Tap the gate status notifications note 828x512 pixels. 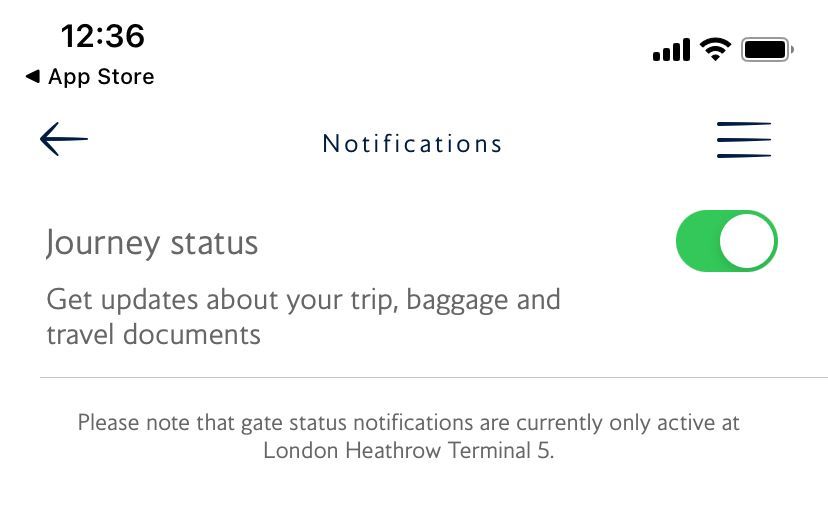tap(408, 422)
